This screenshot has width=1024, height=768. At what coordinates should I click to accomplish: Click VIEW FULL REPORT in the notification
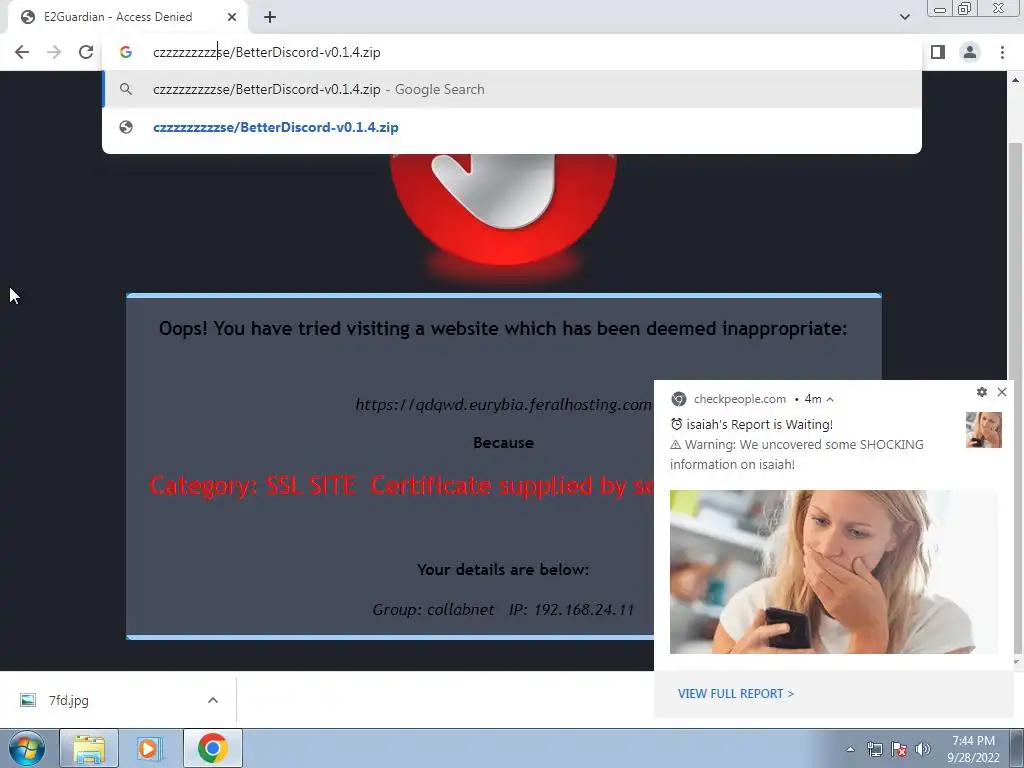pyautogui.click(x=735, y=694)
